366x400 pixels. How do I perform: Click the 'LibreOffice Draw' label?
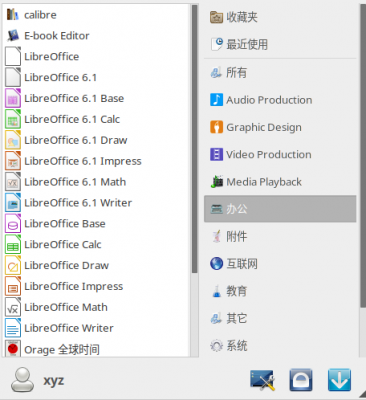(x=66, y=265)
